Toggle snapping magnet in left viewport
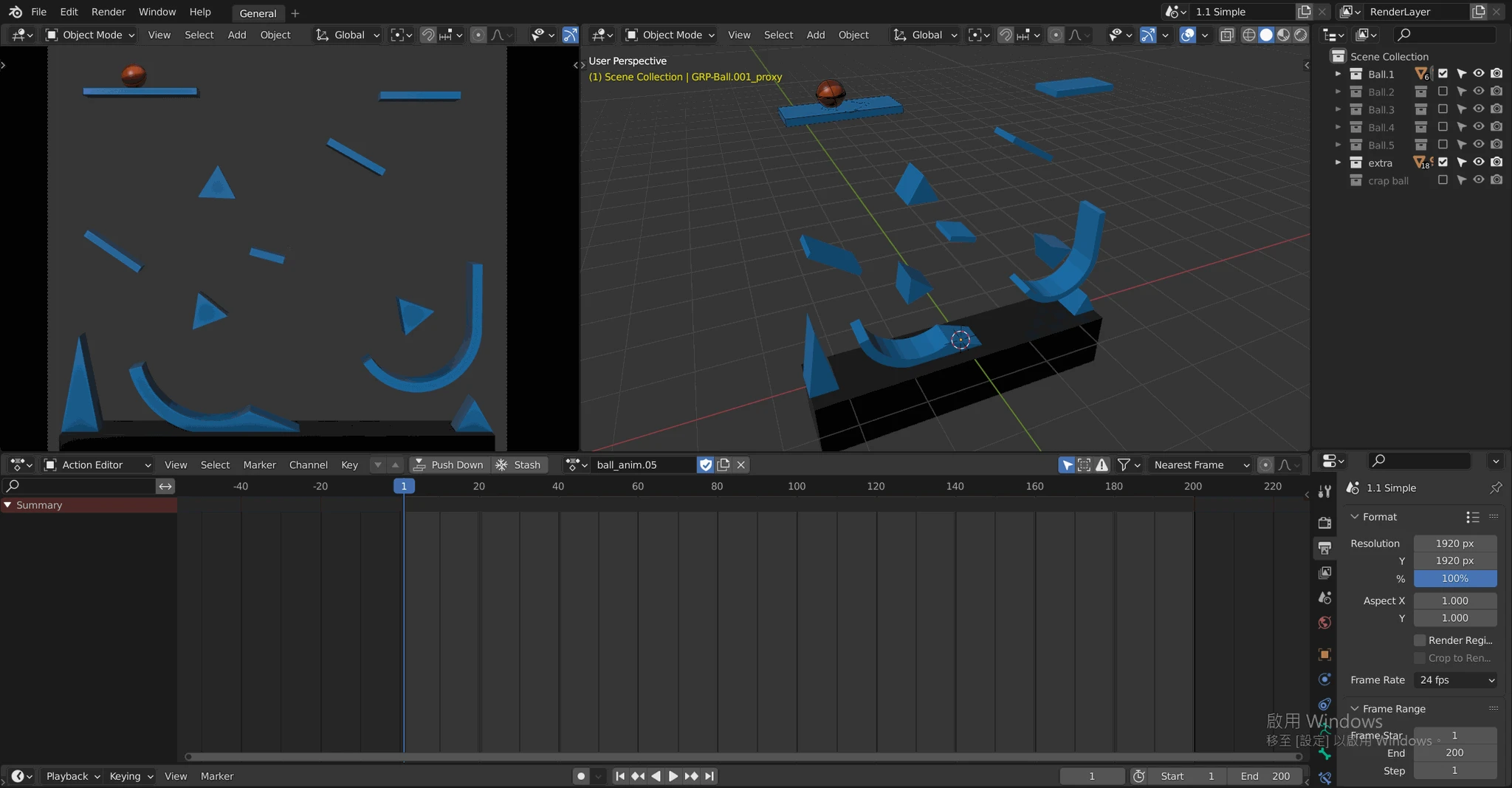This screenshot has width=1512, height=788. tap(428, 35)
